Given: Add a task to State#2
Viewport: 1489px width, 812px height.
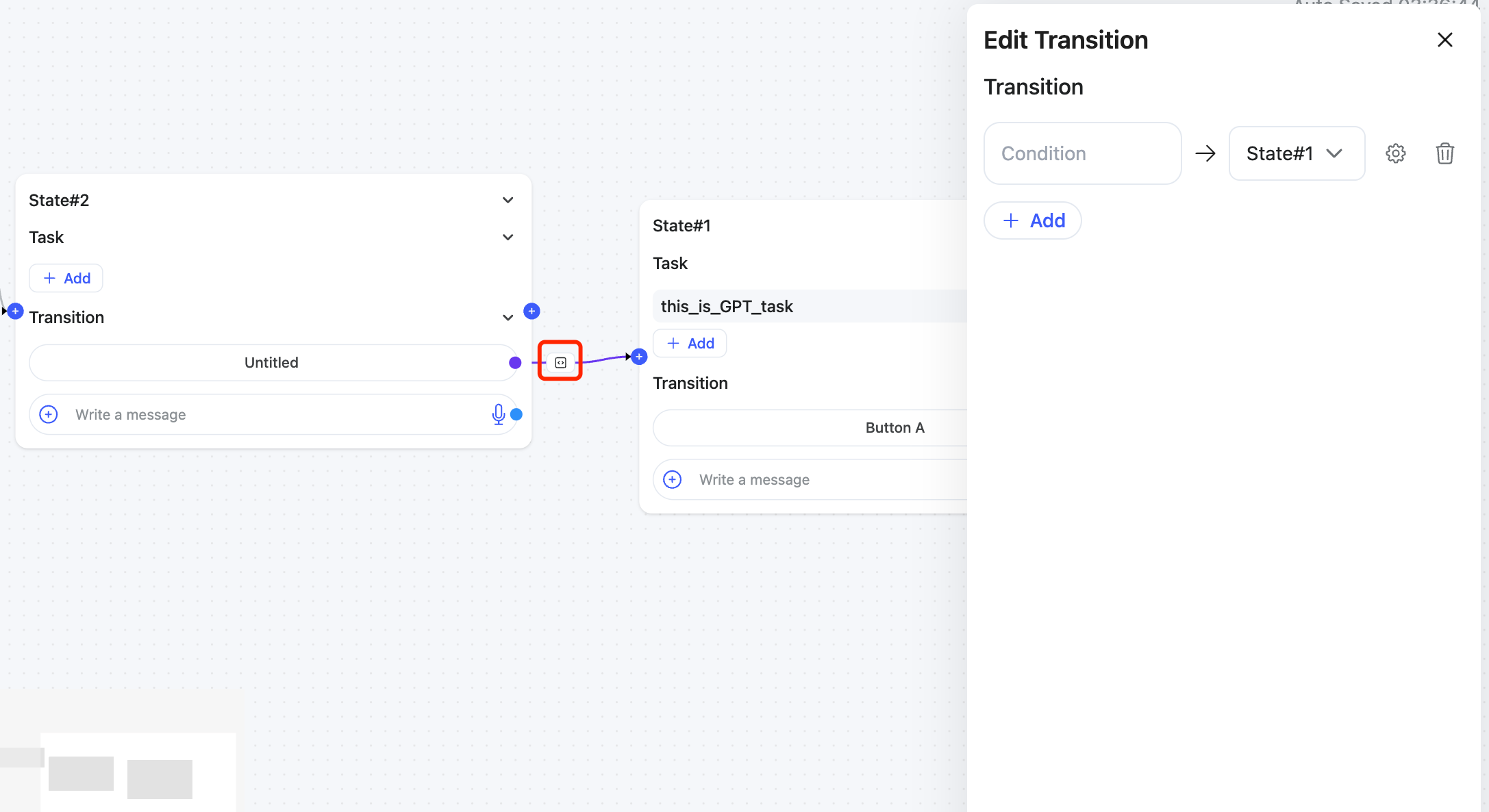Looking at the screenshot, I should [66, 278].
